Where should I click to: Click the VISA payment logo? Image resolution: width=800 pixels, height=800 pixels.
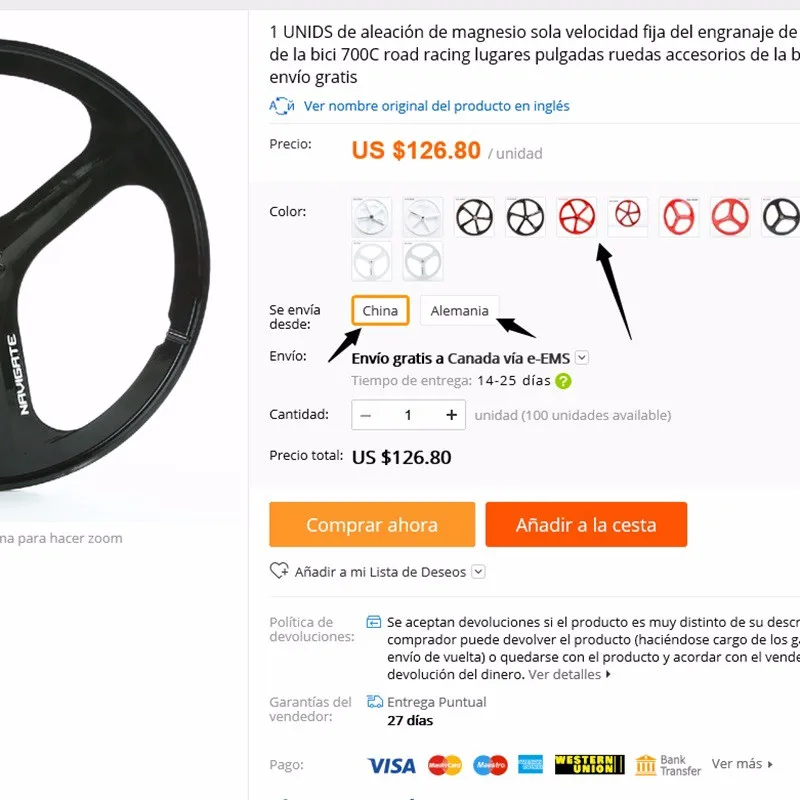(x=392, y=765)
